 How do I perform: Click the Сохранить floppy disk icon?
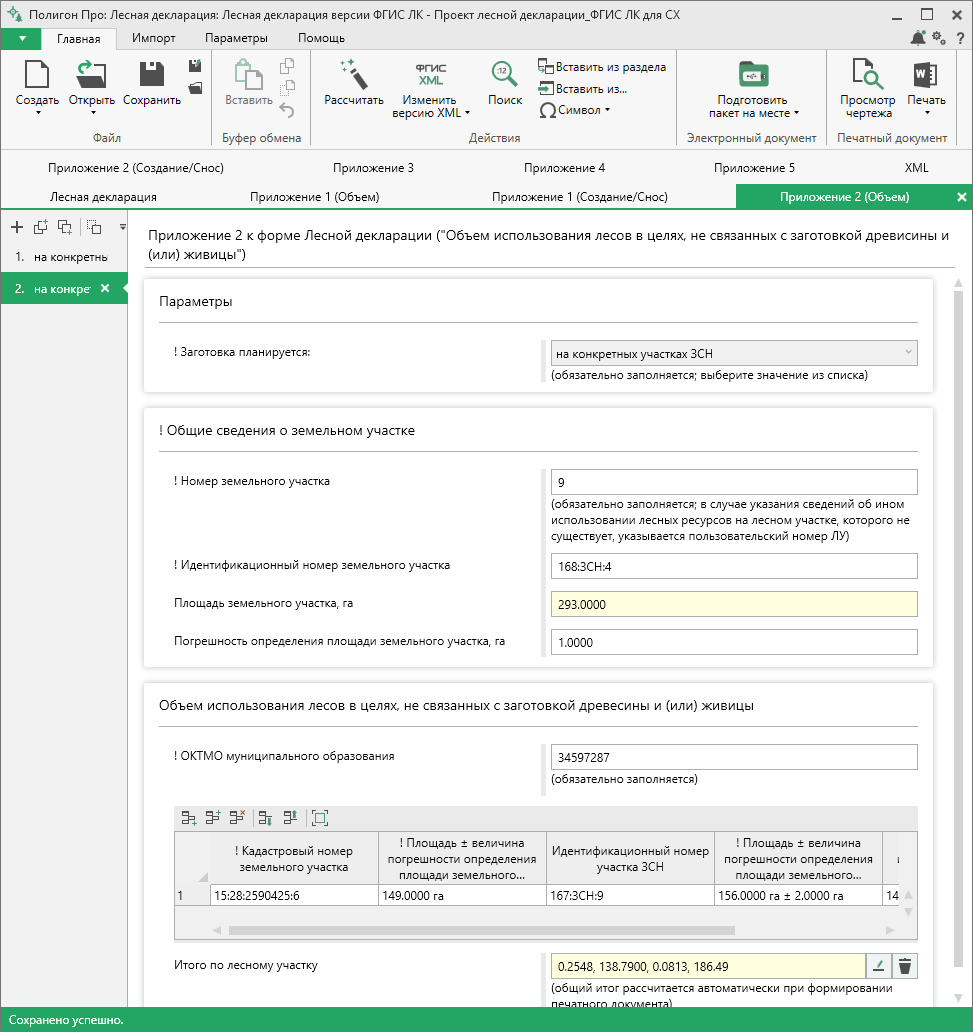click(x=151, y=74)
